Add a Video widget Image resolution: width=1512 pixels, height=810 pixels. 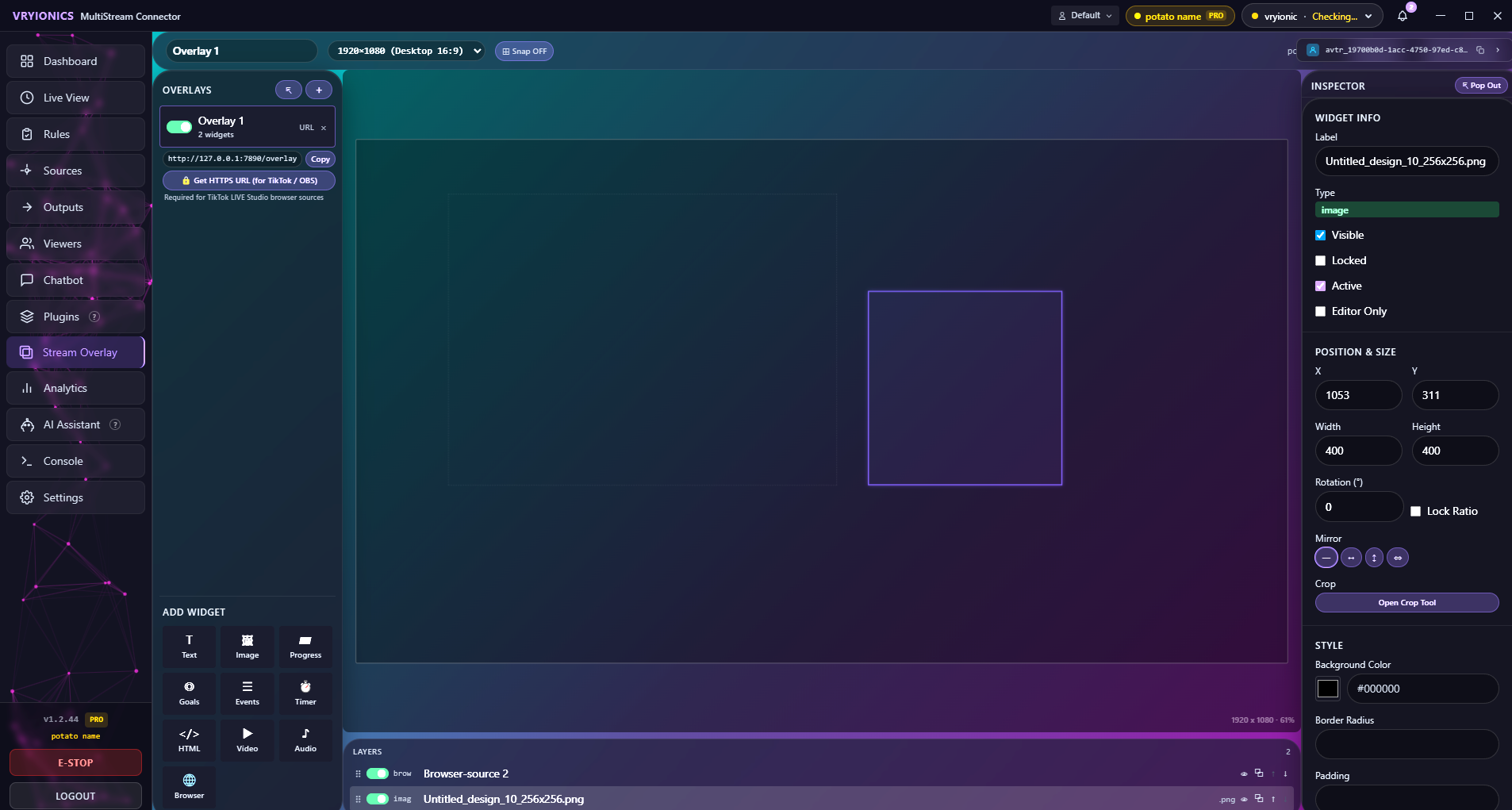click(x=248, y=740)
